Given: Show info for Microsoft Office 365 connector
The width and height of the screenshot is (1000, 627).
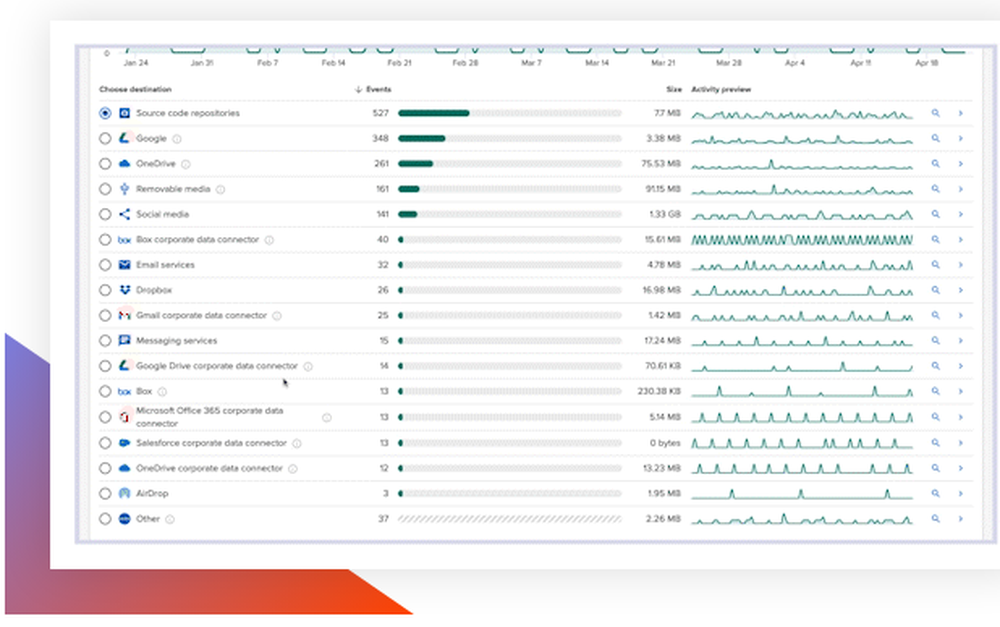Looking at the screenshot, I should [327, 418].
